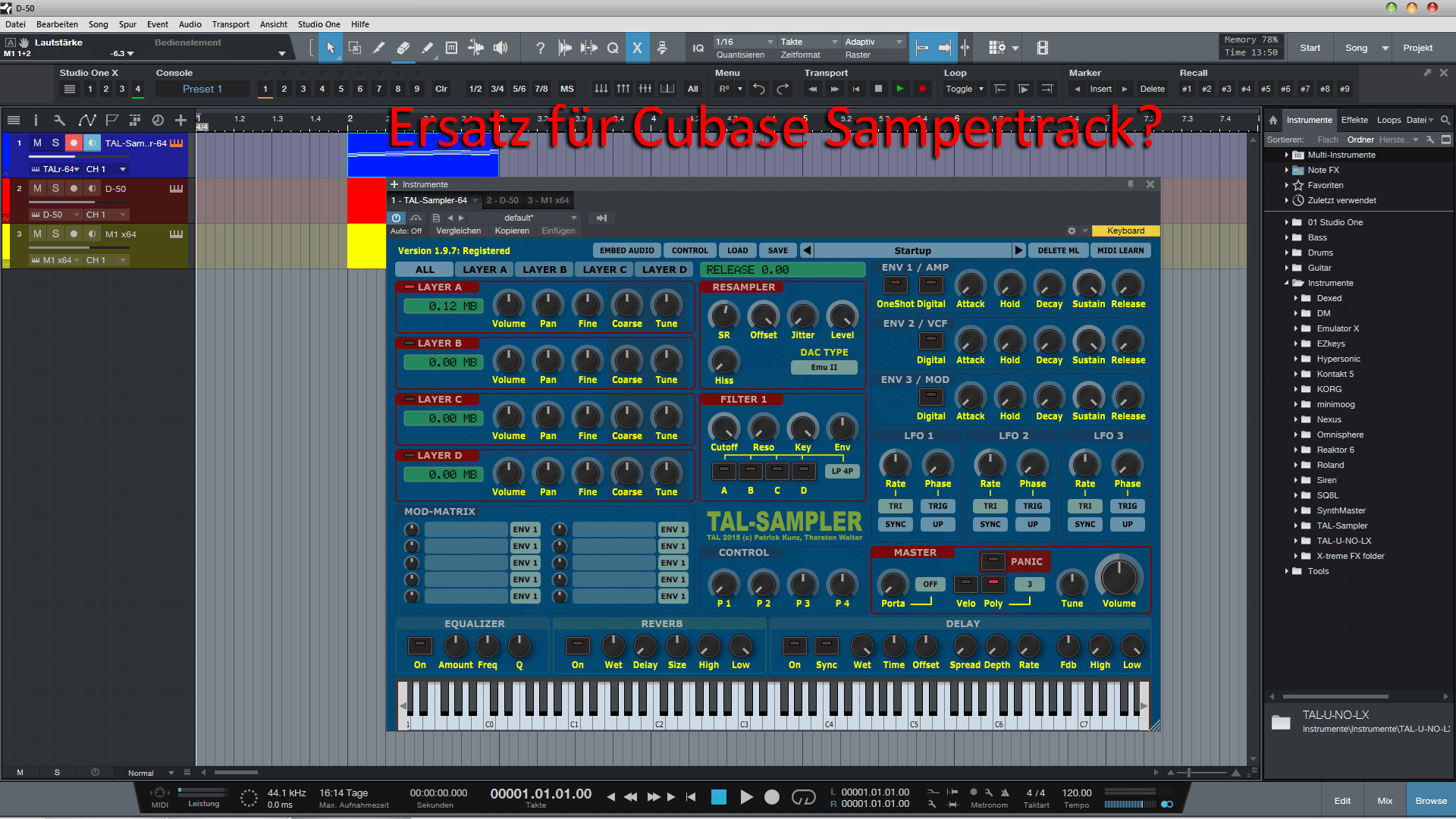Select the Listen speaker tool
This screenshot has width=1456, height=819.
point(500,48)
